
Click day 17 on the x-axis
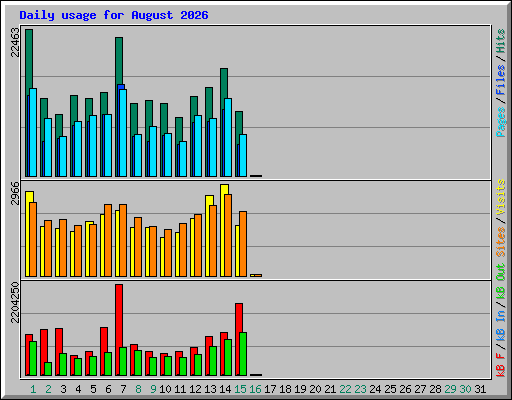tap(270, 389)
